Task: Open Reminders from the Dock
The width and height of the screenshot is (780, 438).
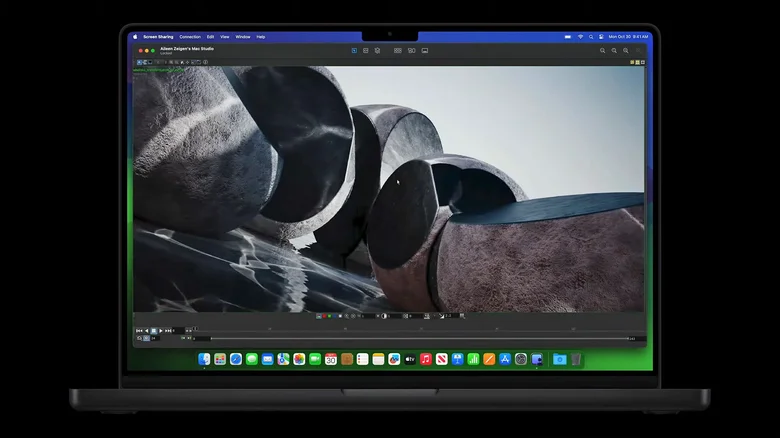Action: [363, 359]
